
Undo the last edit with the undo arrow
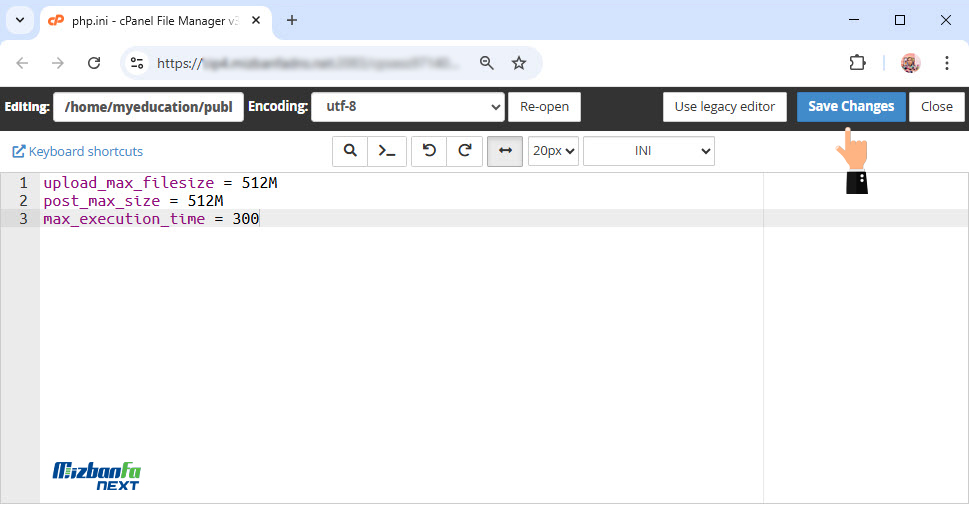coord(429,151)
